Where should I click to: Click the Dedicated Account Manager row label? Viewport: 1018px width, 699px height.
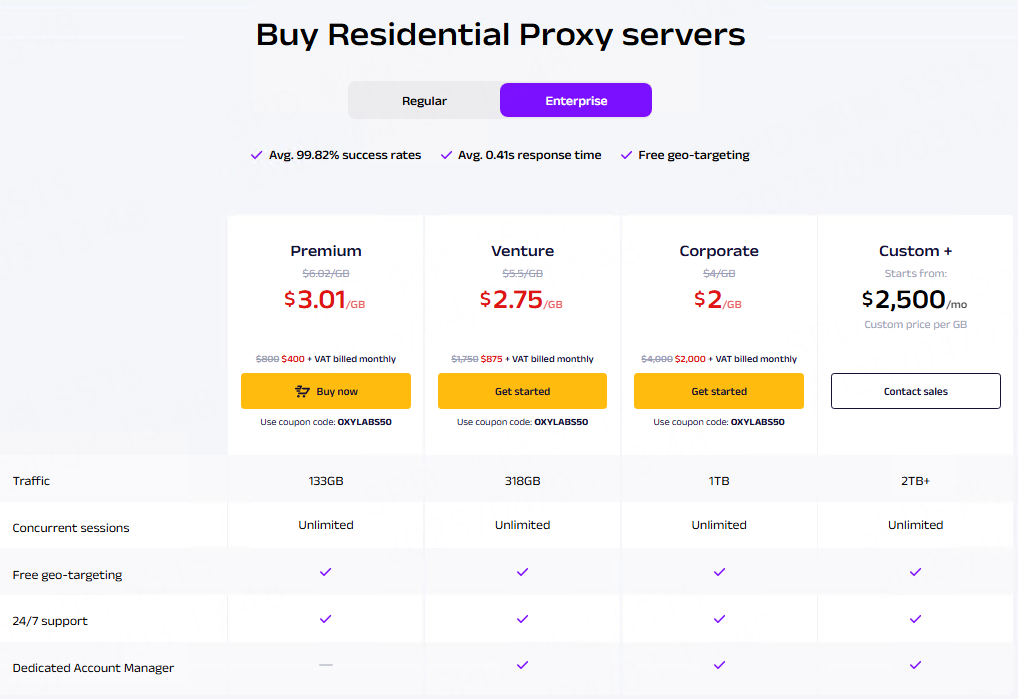click(x=93, y=668)
